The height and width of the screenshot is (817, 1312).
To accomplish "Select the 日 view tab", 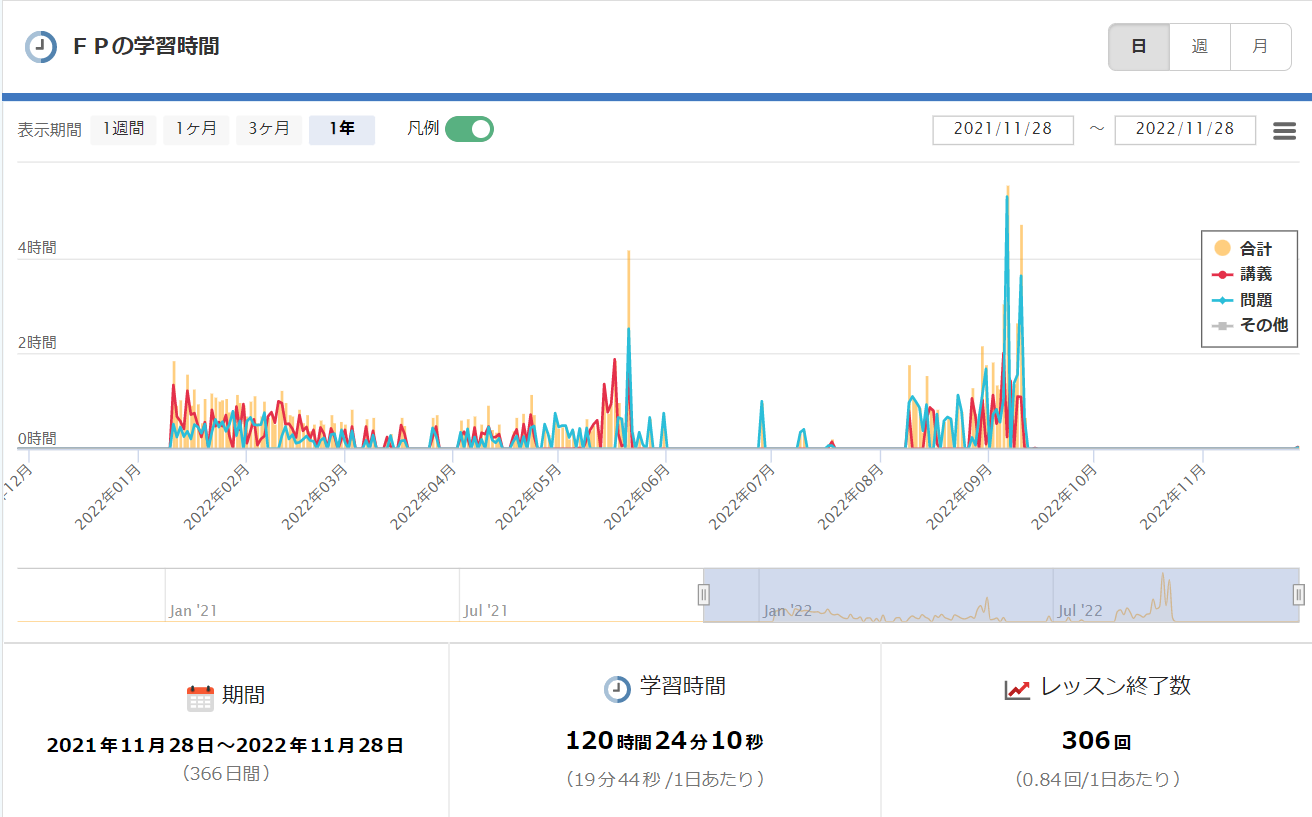I will pyautogui.click(x=1139, y=47).
